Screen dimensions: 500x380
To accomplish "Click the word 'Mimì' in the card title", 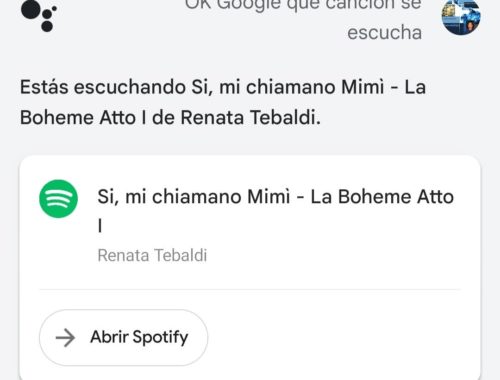I will [269, 197].
